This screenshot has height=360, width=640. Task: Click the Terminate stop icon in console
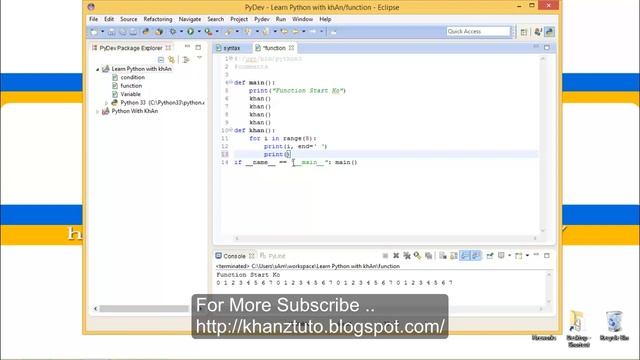tap(385, 256)
